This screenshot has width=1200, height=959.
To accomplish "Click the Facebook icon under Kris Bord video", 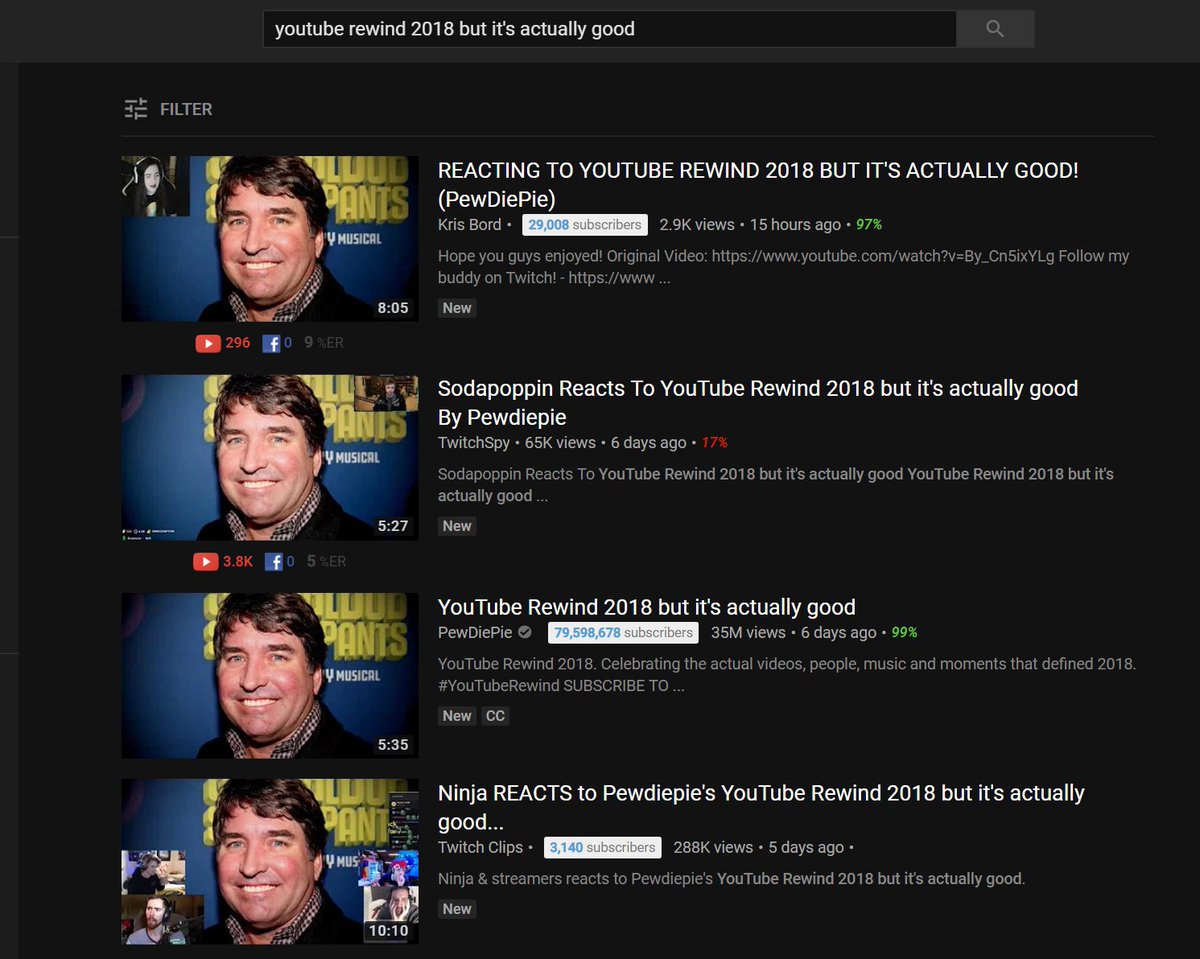I will tap(271, 343).
